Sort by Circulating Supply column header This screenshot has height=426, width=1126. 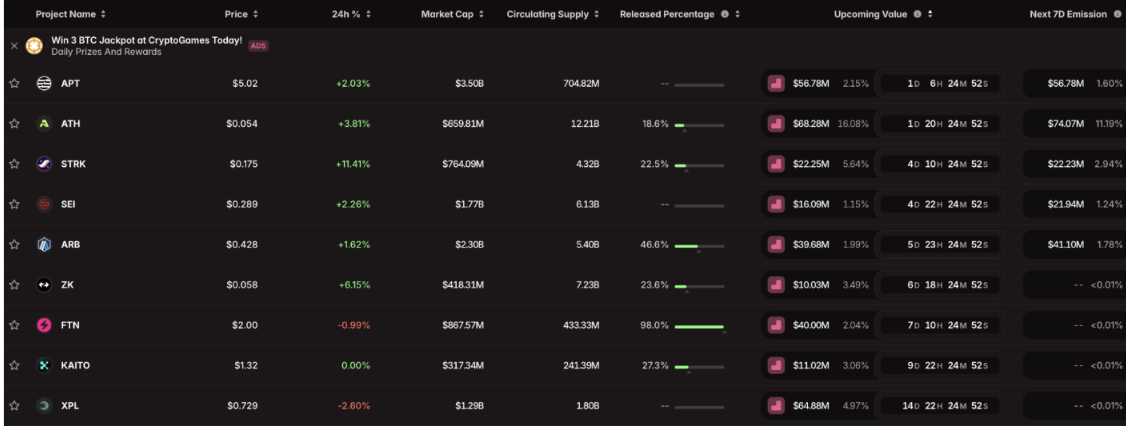click(553, 14)
